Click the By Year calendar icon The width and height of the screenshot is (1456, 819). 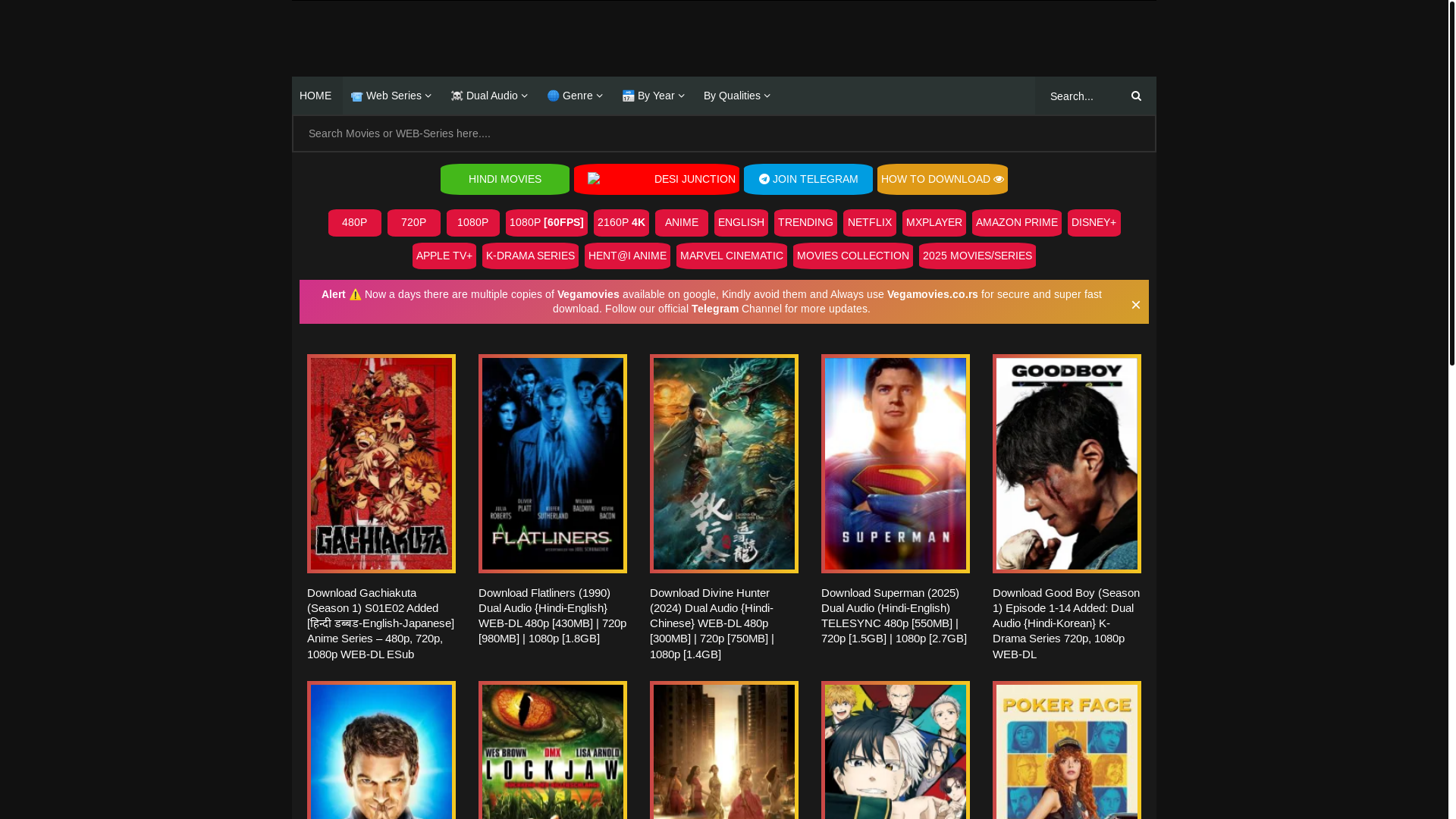point(628,96)
